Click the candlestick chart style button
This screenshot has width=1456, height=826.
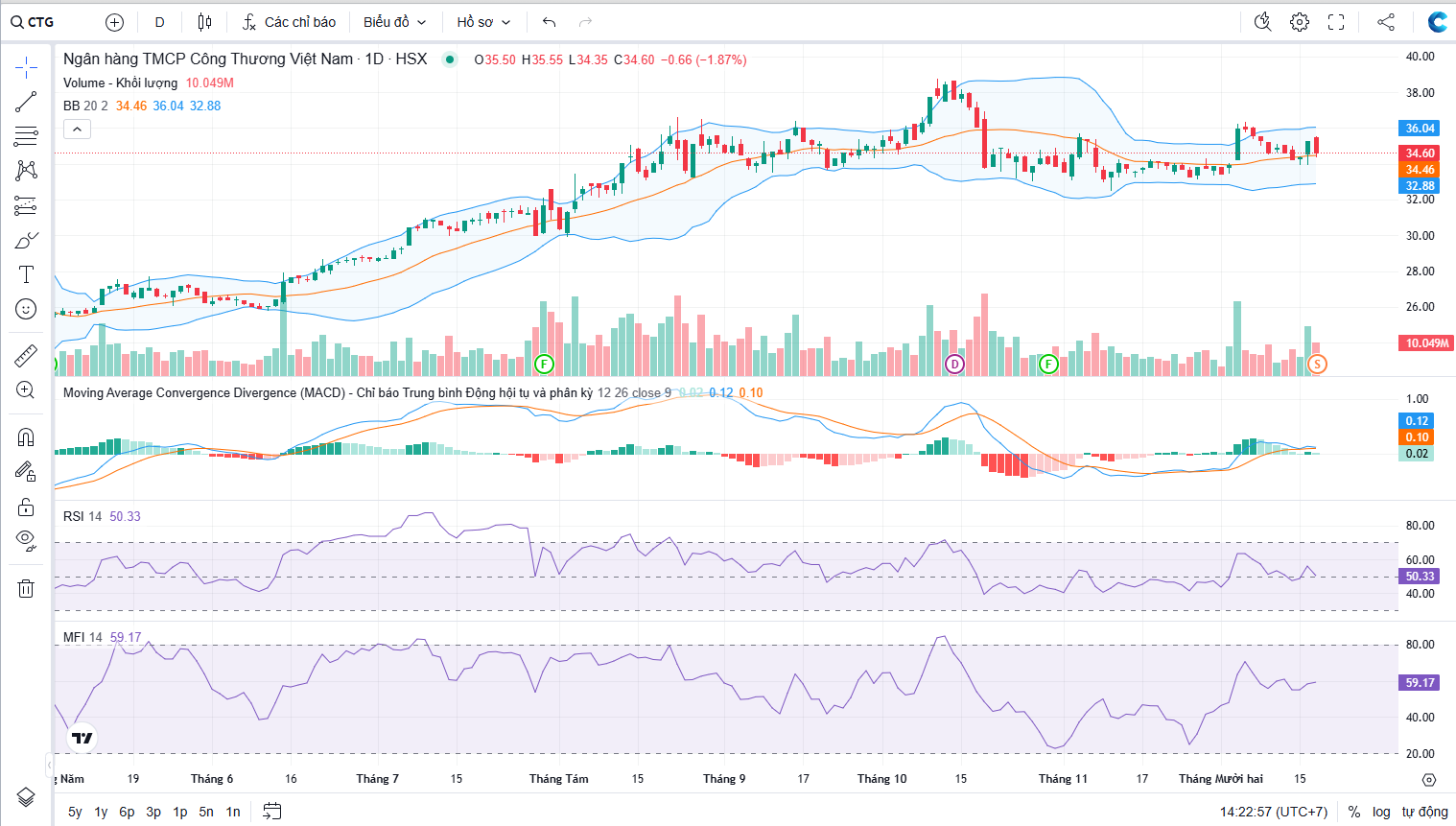point(204,22)
